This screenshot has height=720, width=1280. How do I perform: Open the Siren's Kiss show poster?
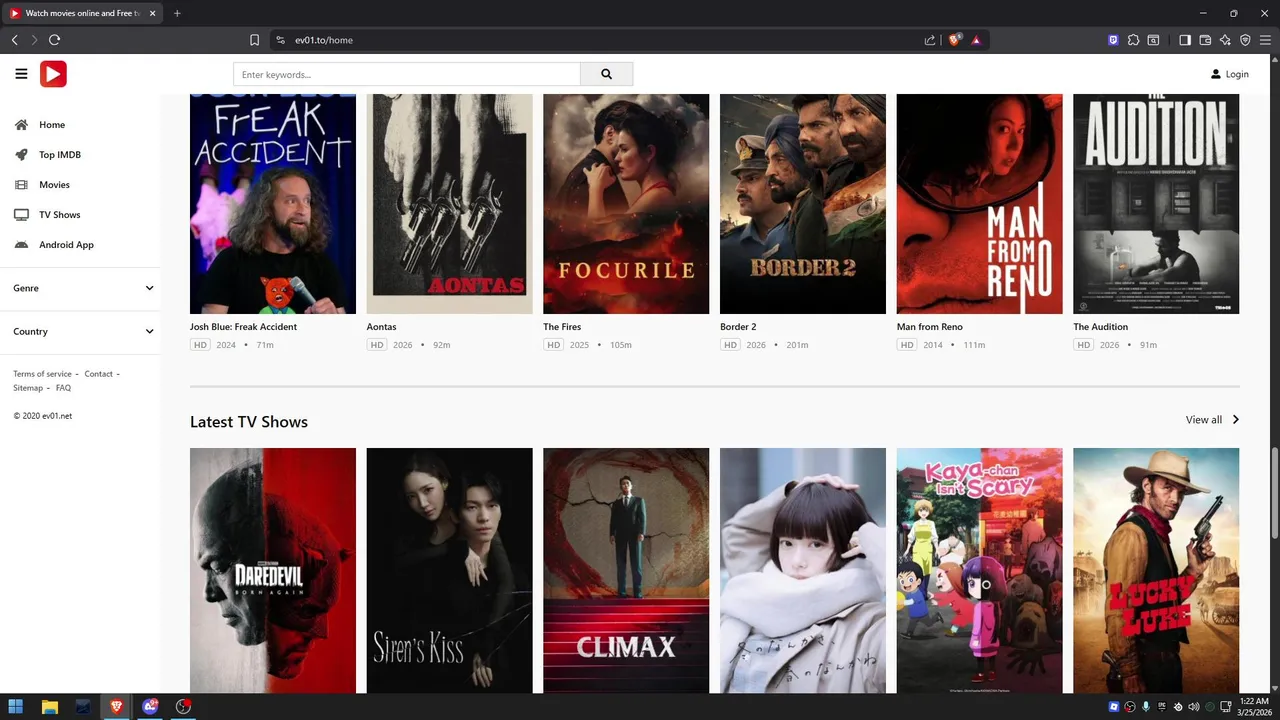point(449,571)
